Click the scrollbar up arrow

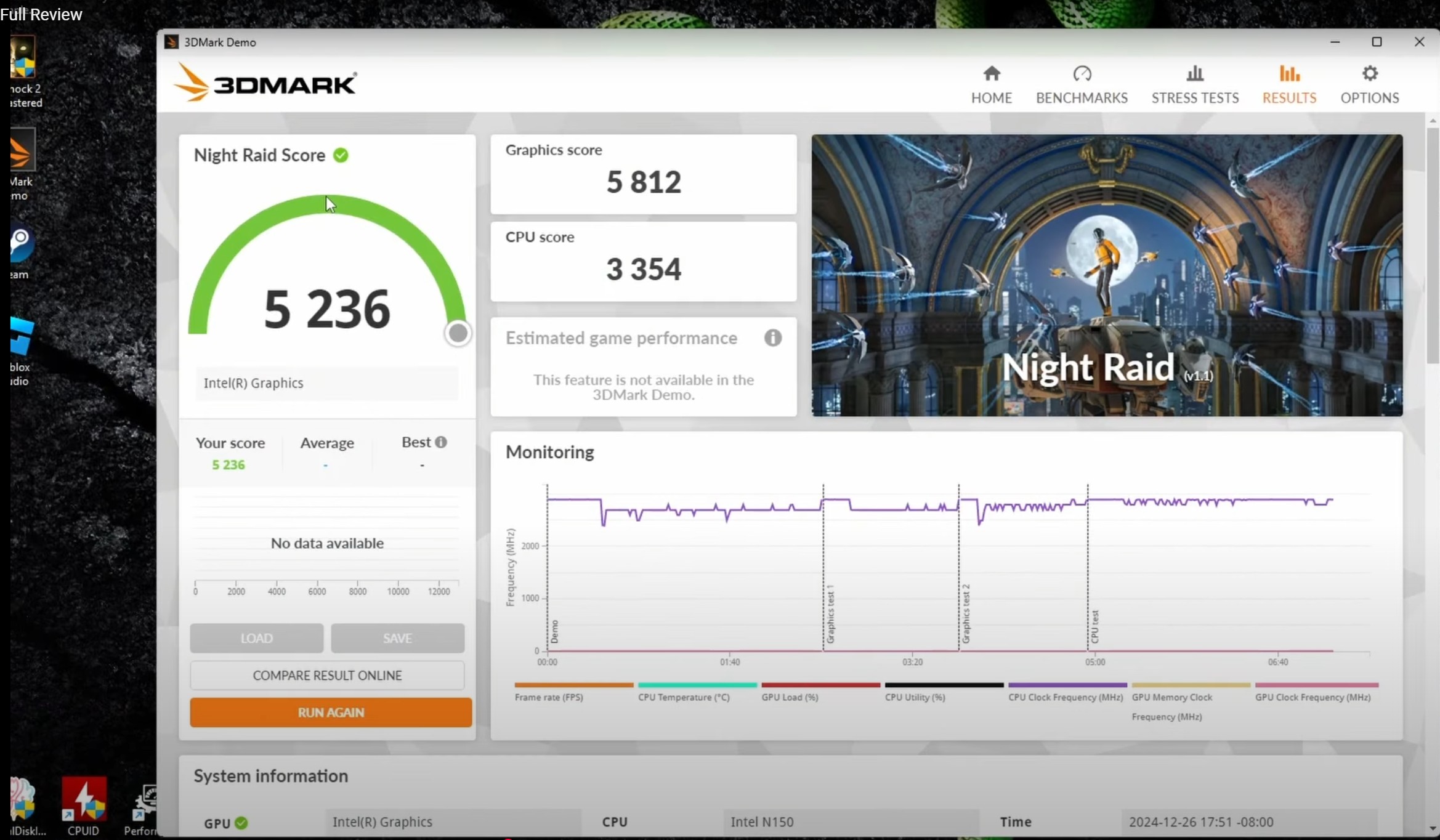pyautogui.click(x=1433, y=120)
